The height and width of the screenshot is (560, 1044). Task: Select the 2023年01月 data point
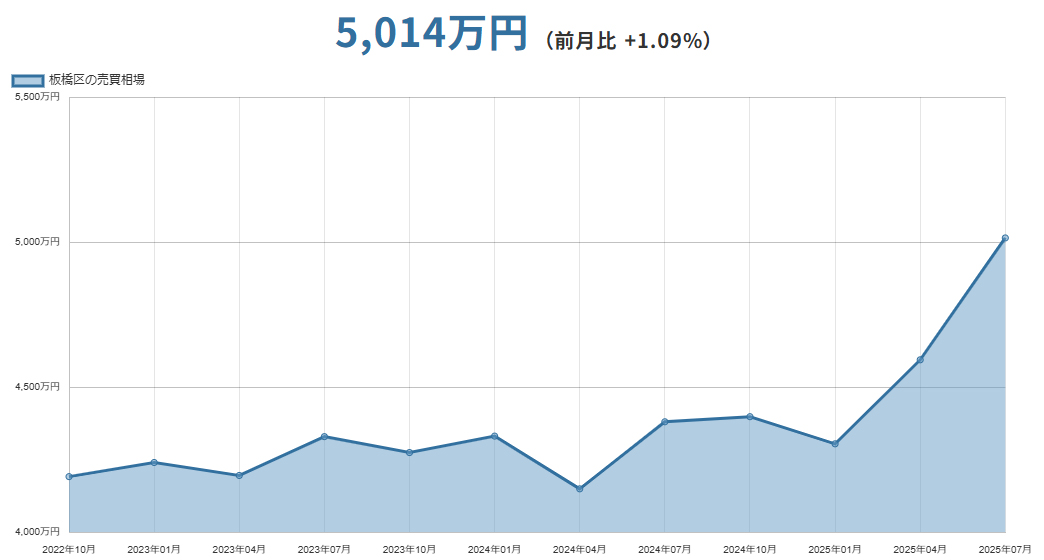click(x=154, y=462)
